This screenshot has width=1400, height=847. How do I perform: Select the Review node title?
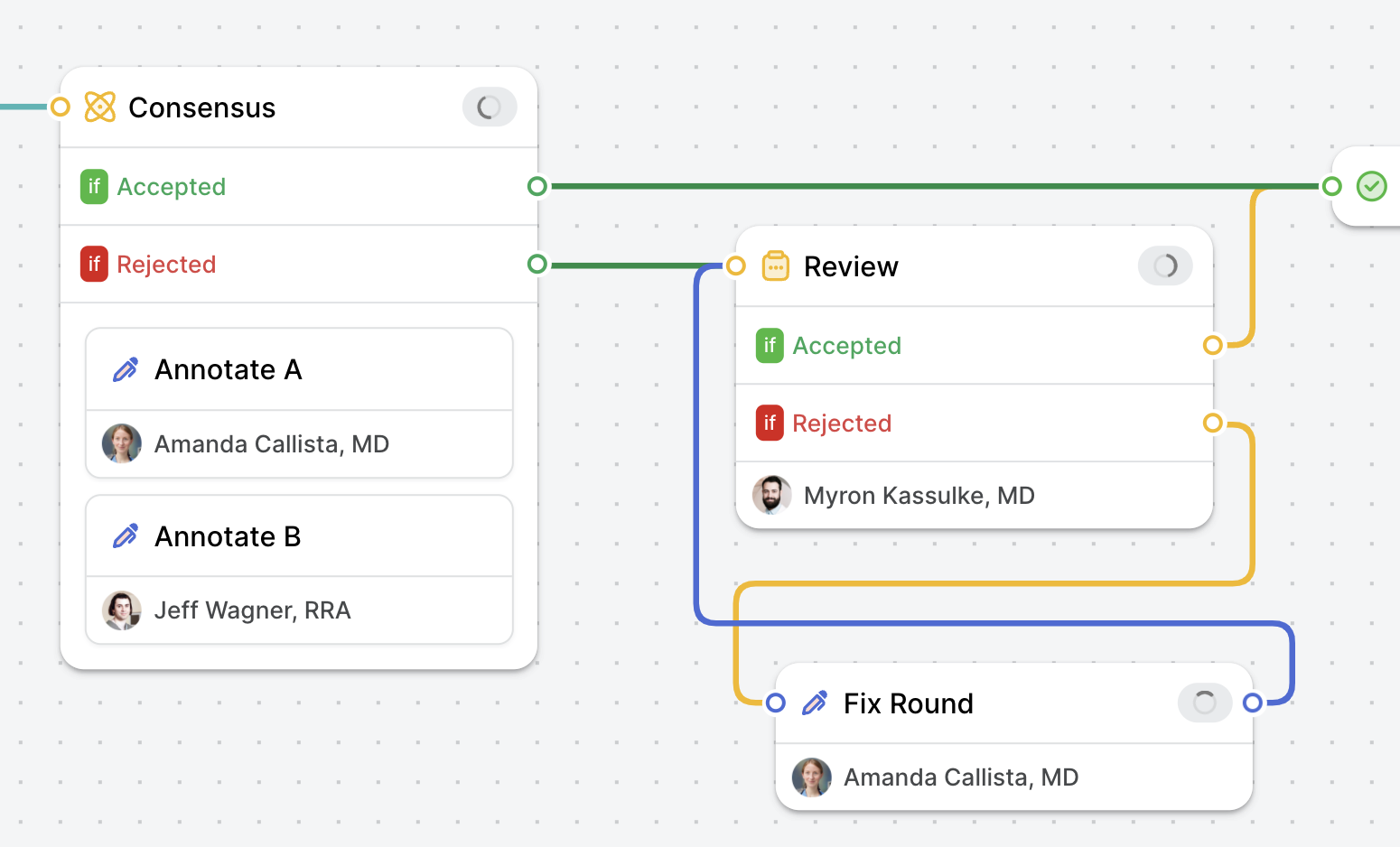tap(851, 265)
